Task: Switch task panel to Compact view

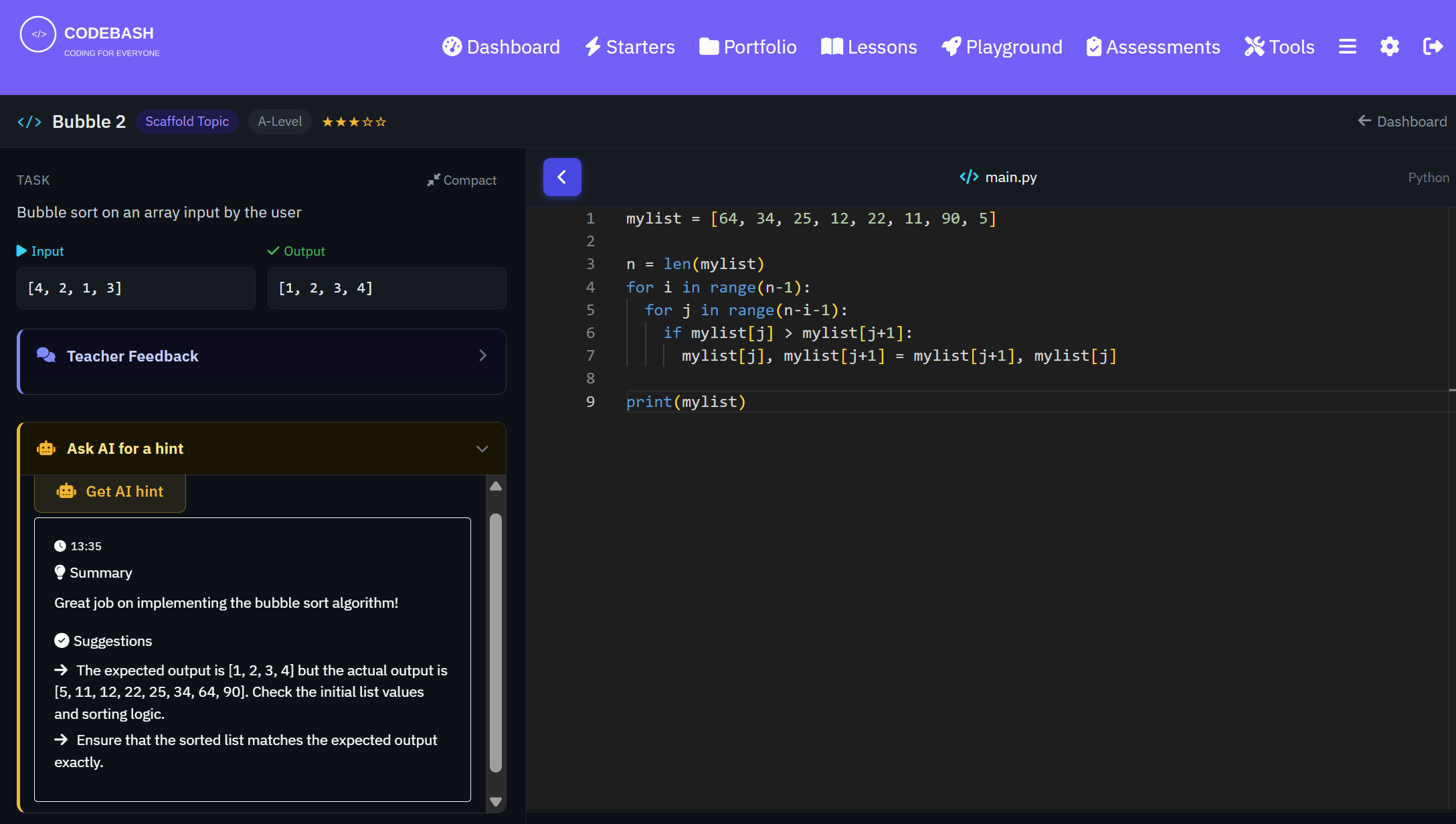Action: [x=462, y=180]
